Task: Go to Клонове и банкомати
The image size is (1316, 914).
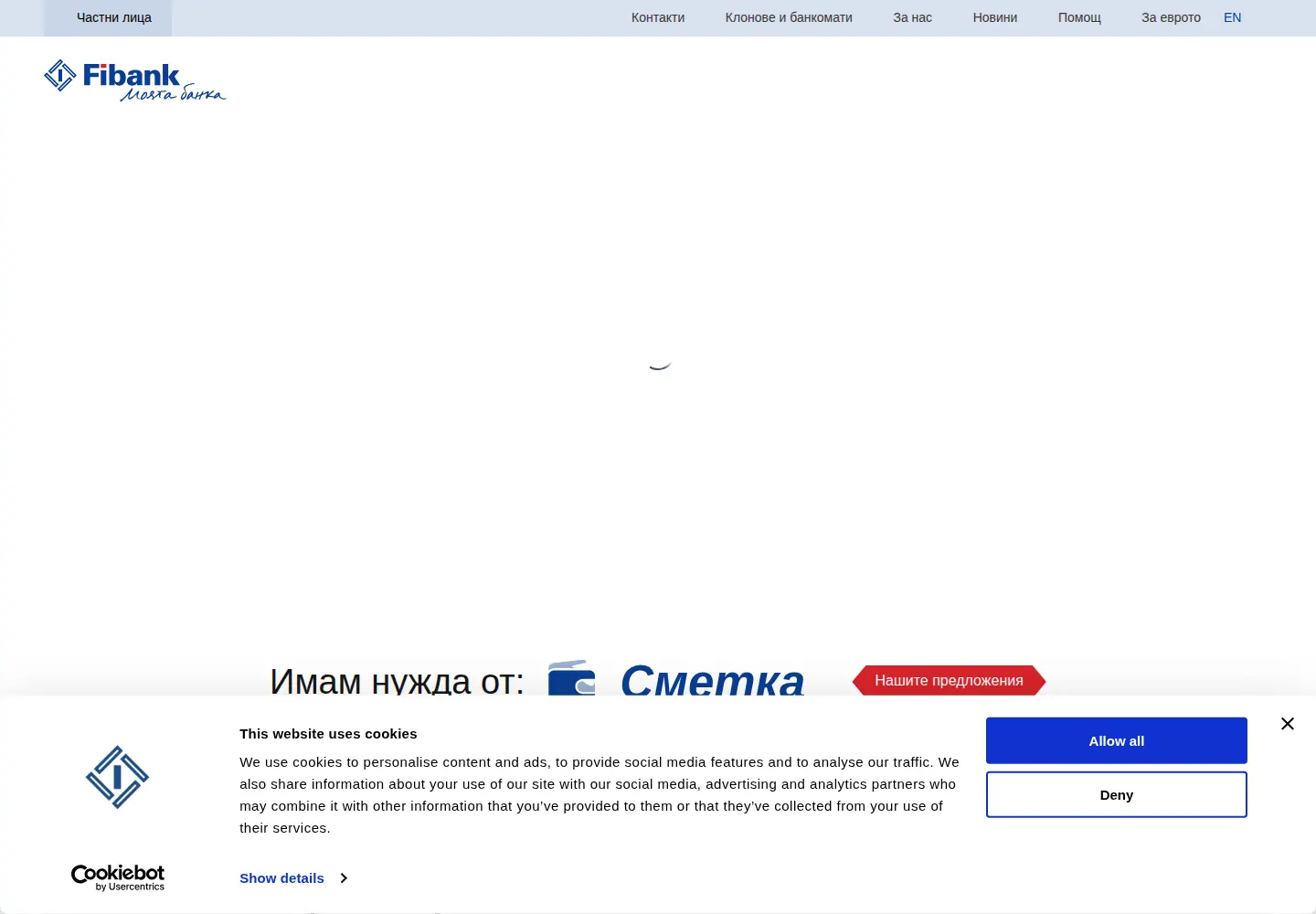Action: coord(789,17)
